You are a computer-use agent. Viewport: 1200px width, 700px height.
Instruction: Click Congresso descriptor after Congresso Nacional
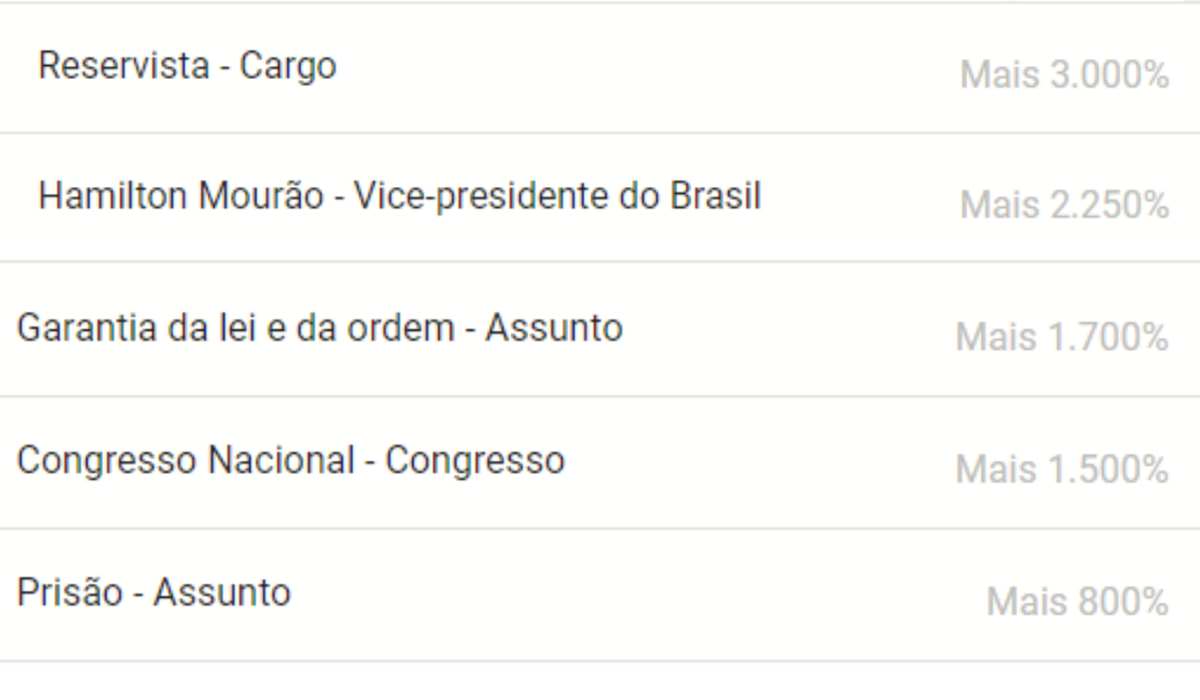pyautogui.click(x=475, y=461)
